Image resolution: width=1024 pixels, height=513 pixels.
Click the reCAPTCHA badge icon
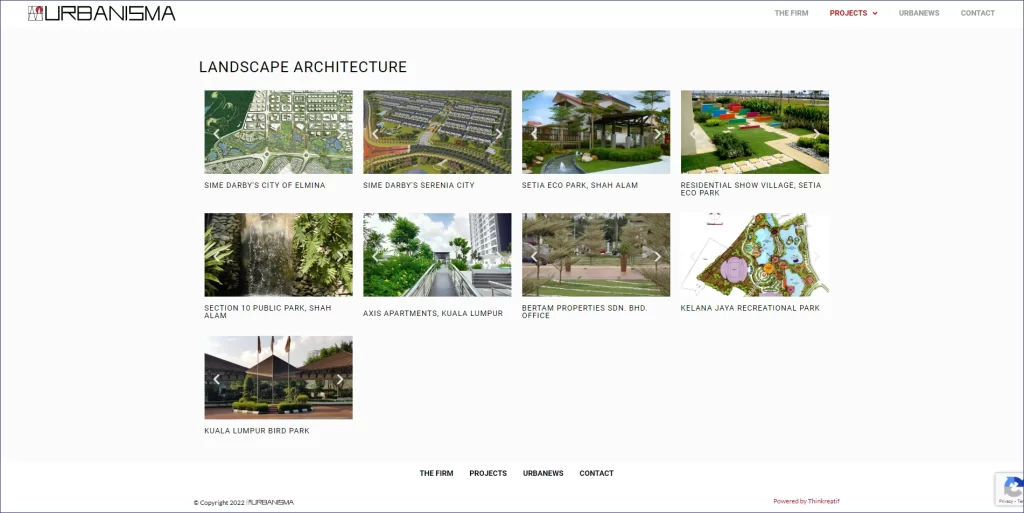pos(1011,488)
